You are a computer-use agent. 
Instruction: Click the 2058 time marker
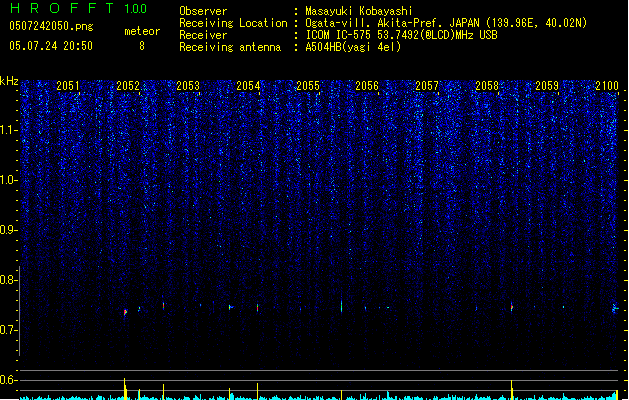(x=487, y=86)
